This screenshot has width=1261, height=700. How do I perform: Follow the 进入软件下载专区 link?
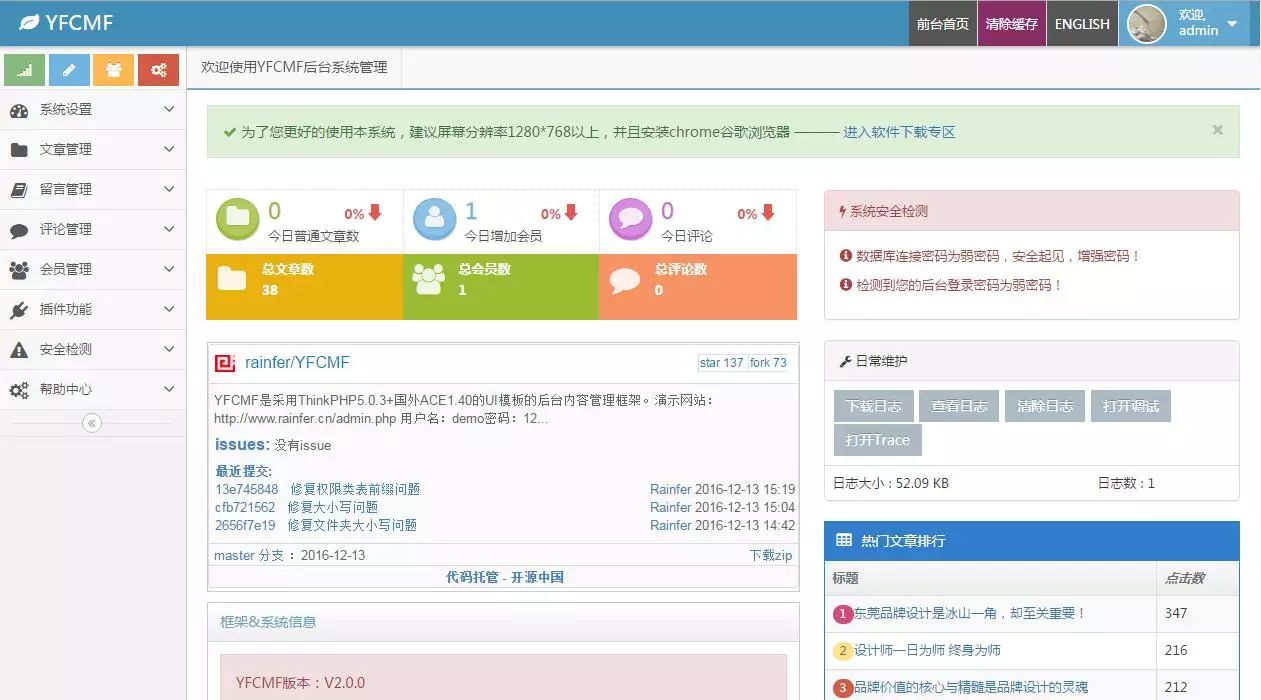(x=899, y=132)
